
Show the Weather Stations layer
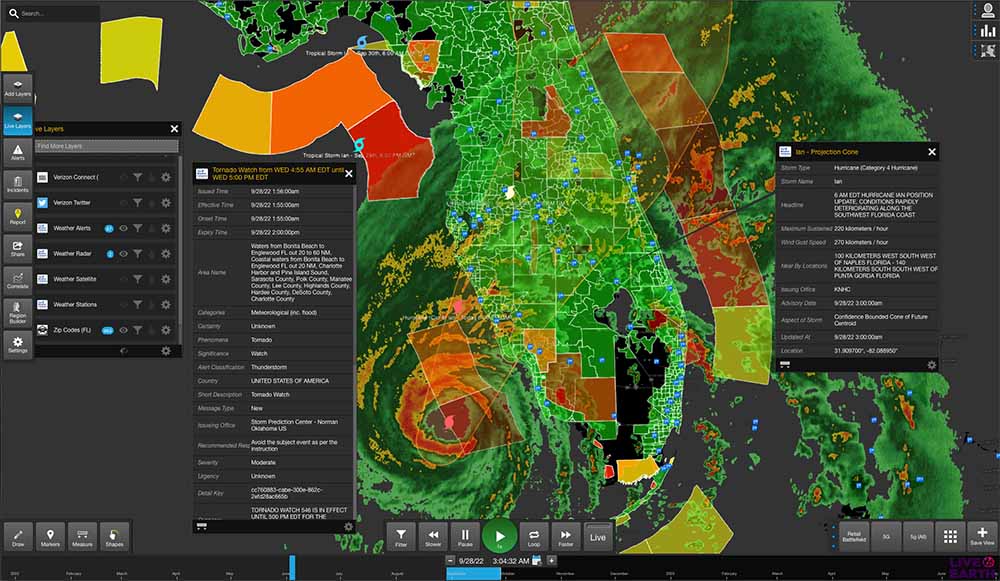coord(123,305)
